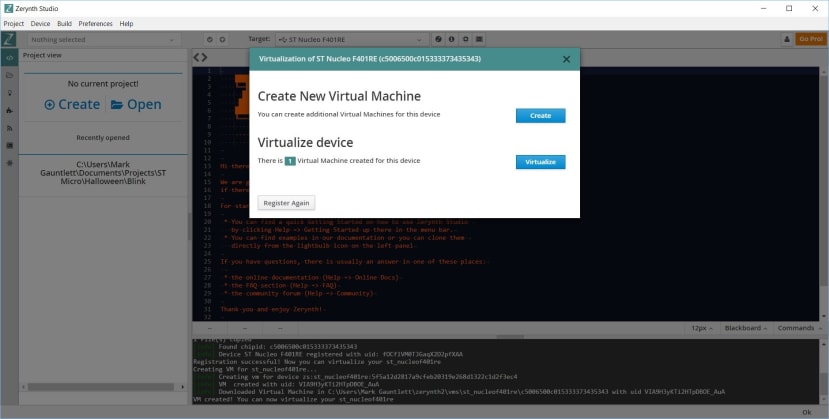Click the Ok status text
829x419 pixels.
(x=806, y=412)
